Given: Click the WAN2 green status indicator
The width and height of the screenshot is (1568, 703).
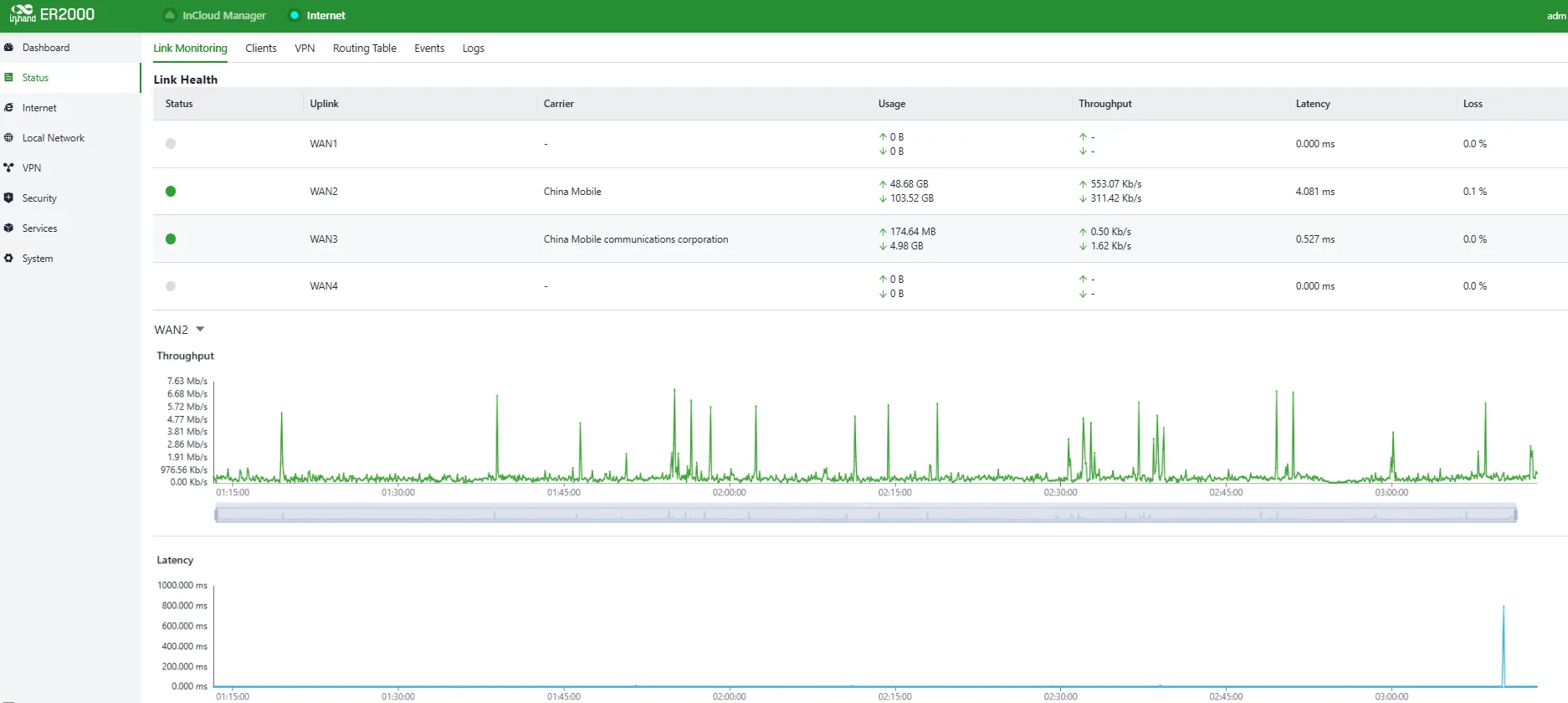Looking at the screenshot, I should (x=171, y=192).
